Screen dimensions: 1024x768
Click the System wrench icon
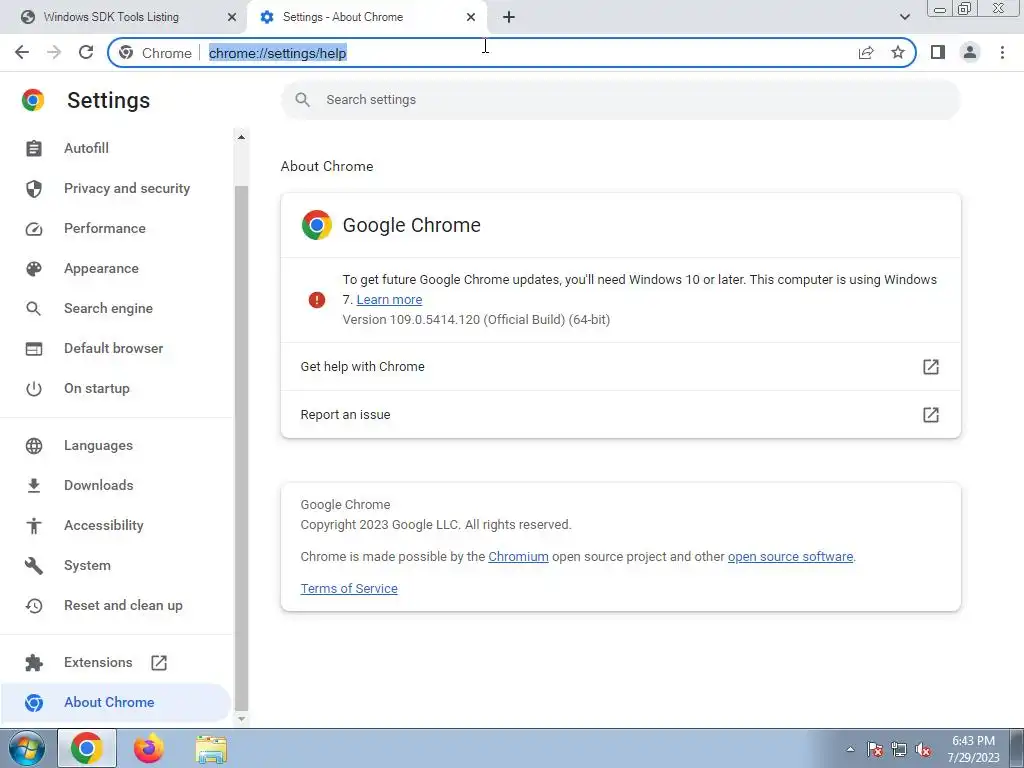(33, 566)
